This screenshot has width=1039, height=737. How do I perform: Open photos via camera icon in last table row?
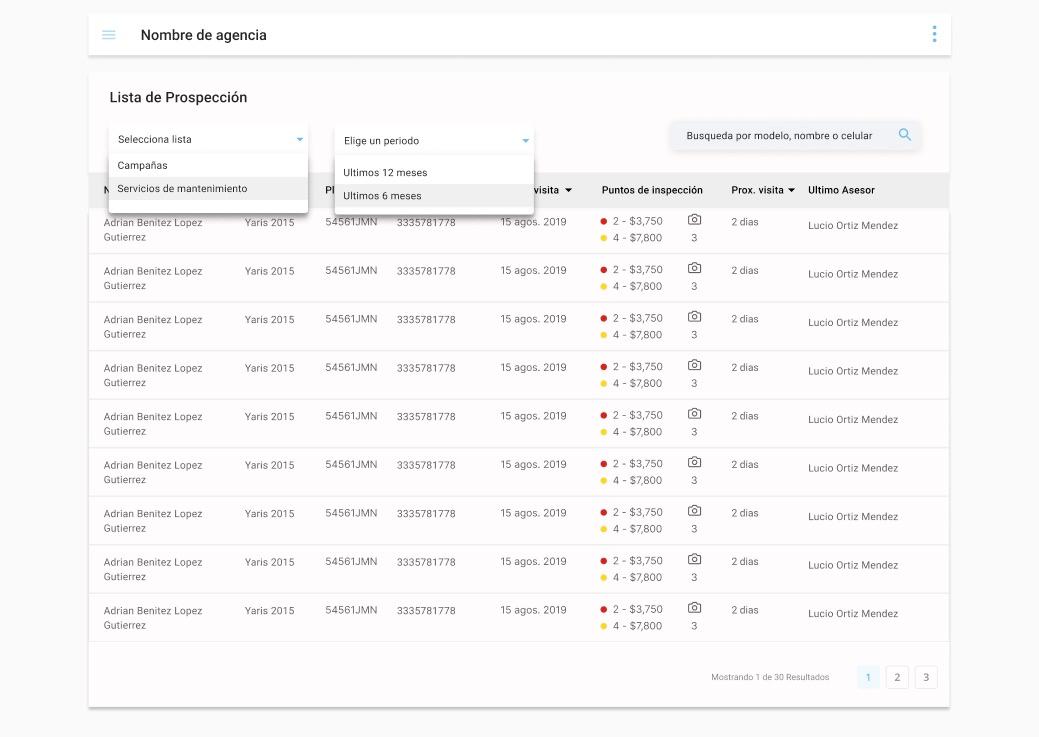coord(694,607)
